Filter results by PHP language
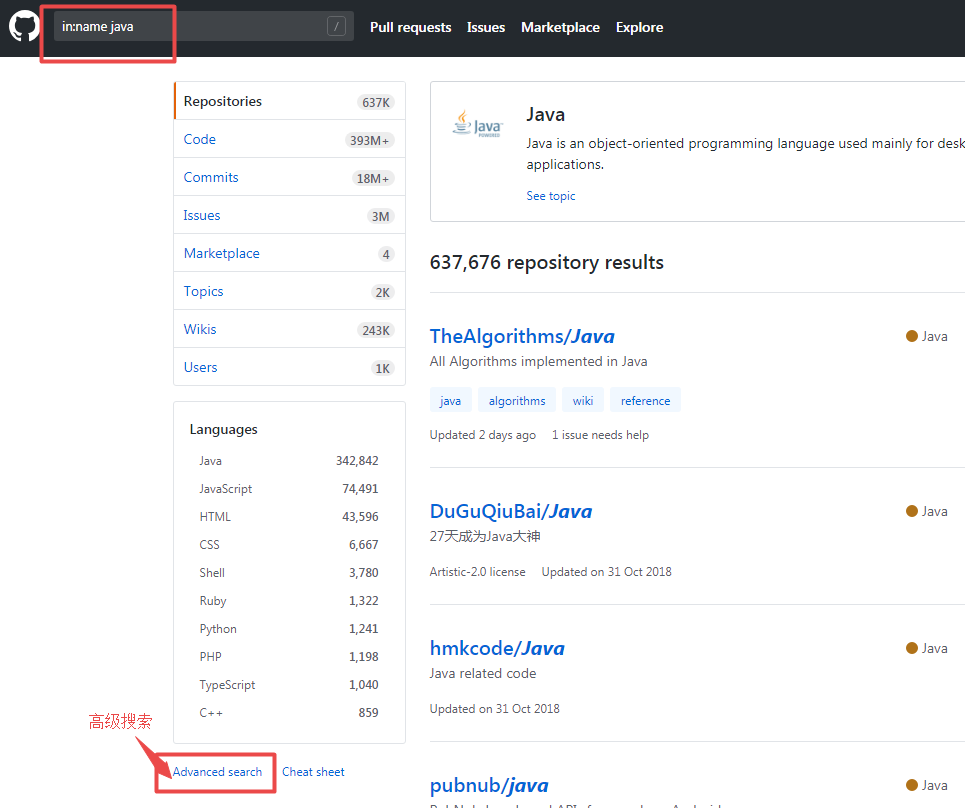Image resolution: width=965 pixels, height=808 pixels. coord(289,657)
